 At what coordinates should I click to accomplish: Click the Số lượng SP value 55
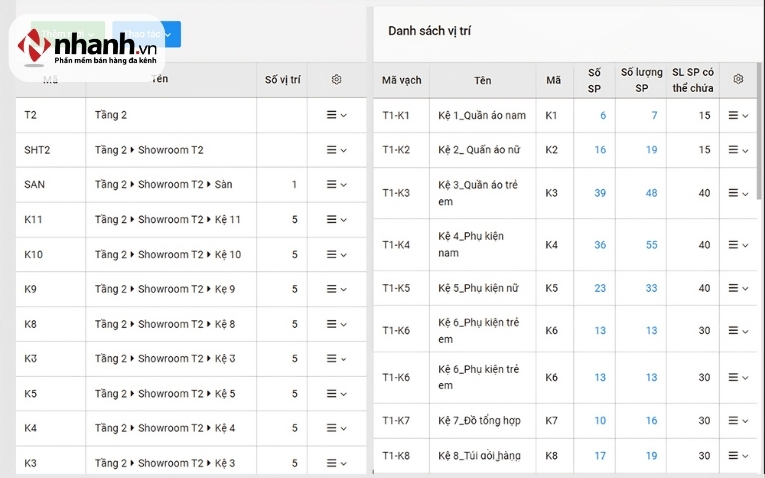coord(651,245)
